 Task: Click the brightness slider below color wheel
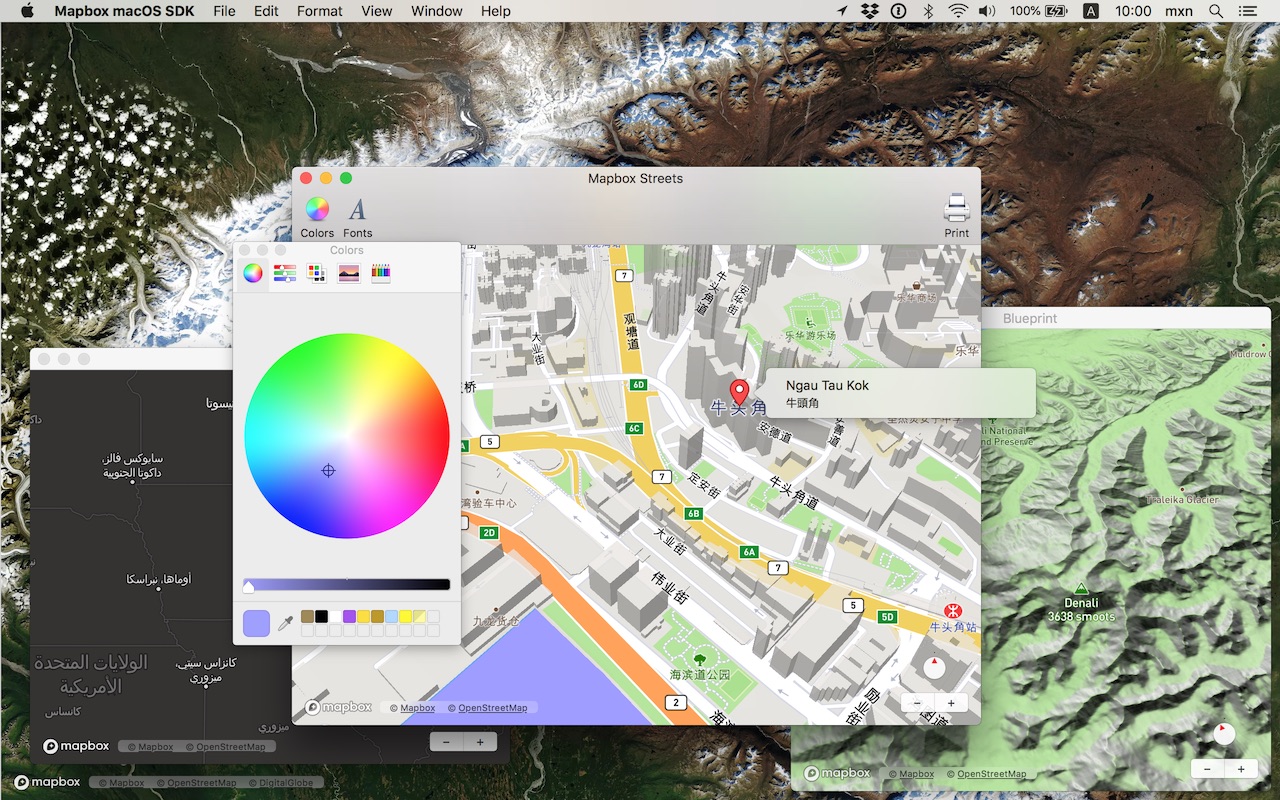point(347,585)
